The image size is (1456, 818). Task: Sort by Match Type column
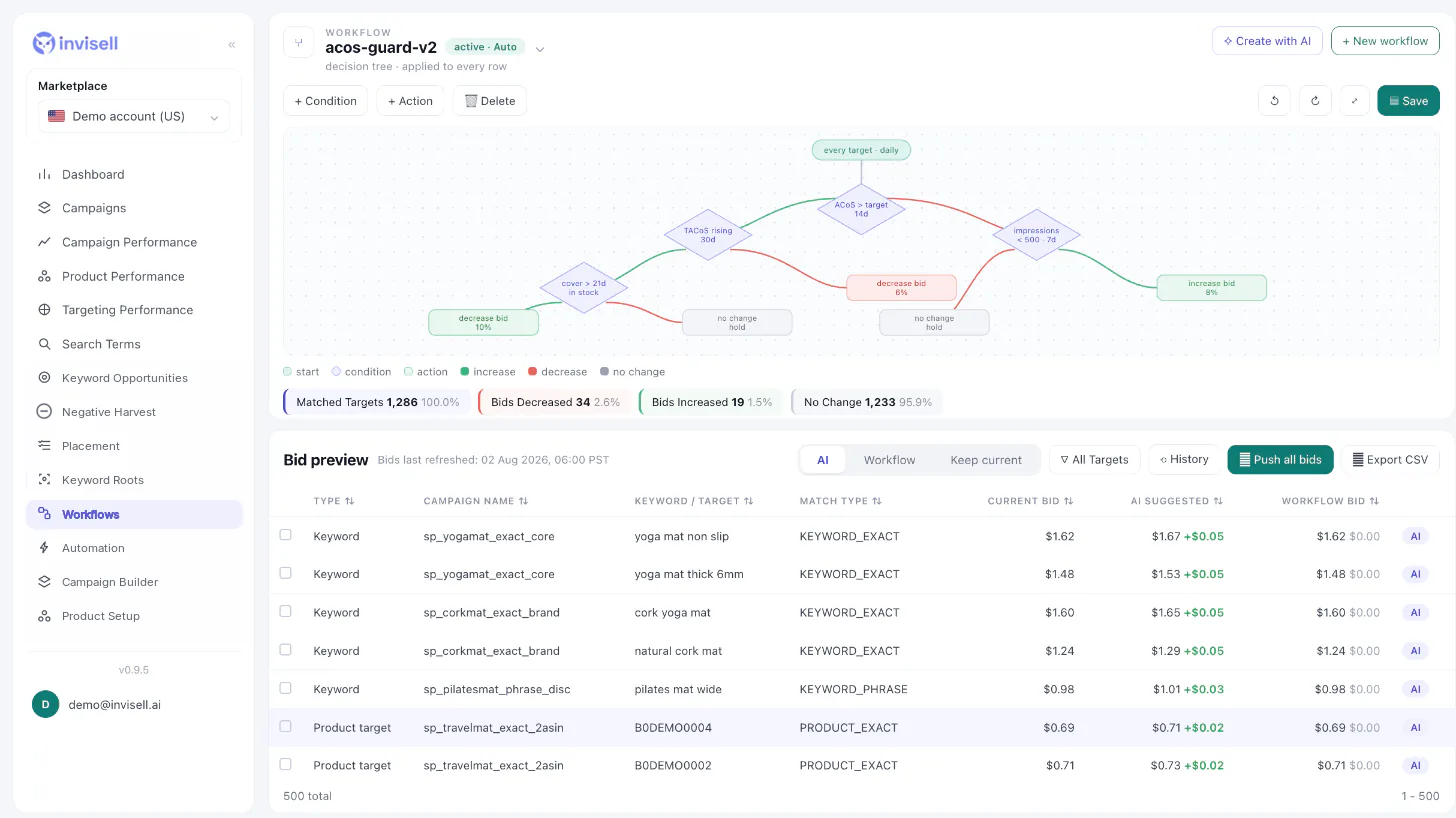(841, 501)
